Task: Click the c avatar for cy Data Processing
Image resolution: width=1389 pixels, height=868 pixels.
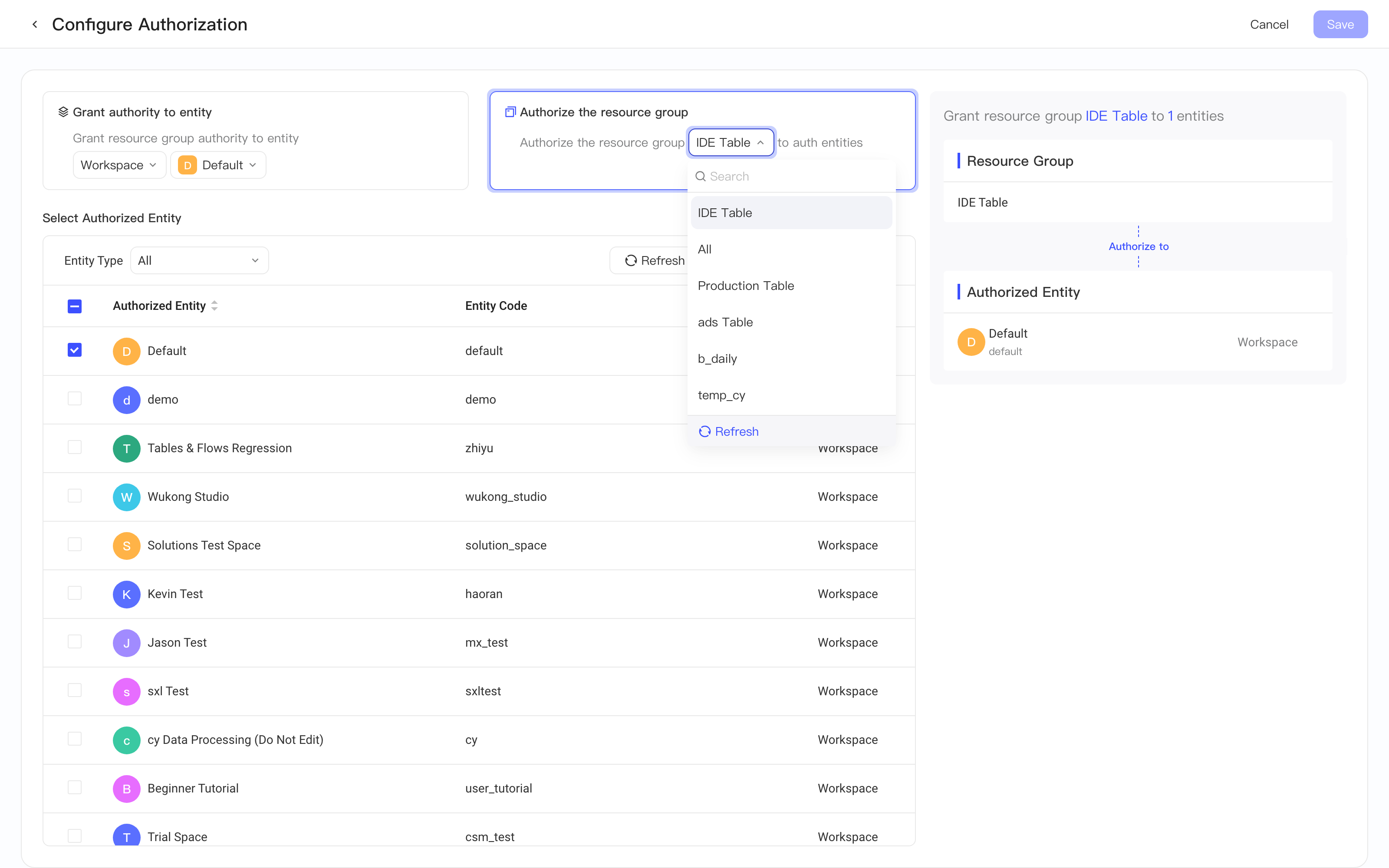Action: tap(126, 740)
